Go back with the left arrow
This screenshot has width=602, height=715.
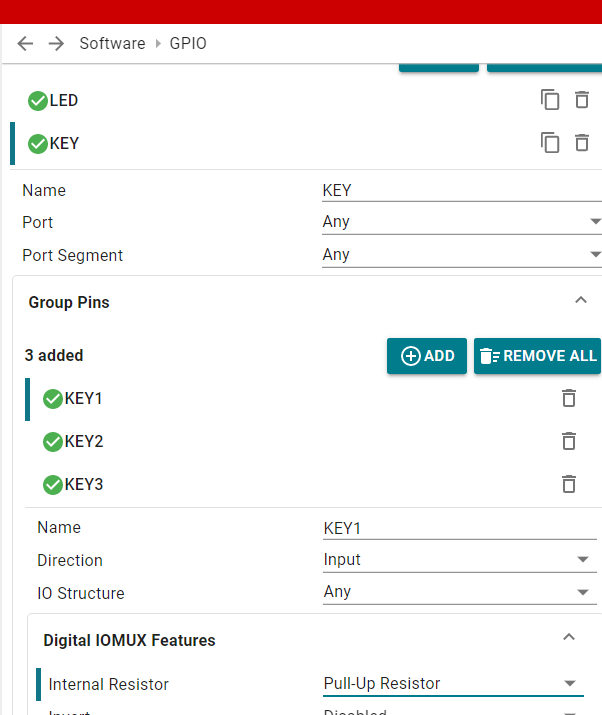[x=25, y=44]
